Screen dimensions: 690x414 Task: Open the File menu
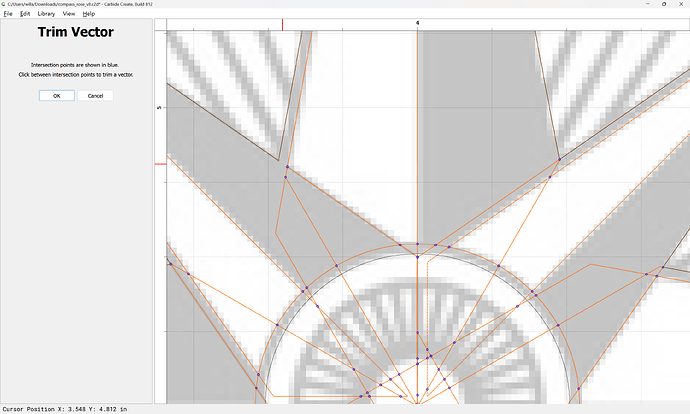click(x=7, y=14)
